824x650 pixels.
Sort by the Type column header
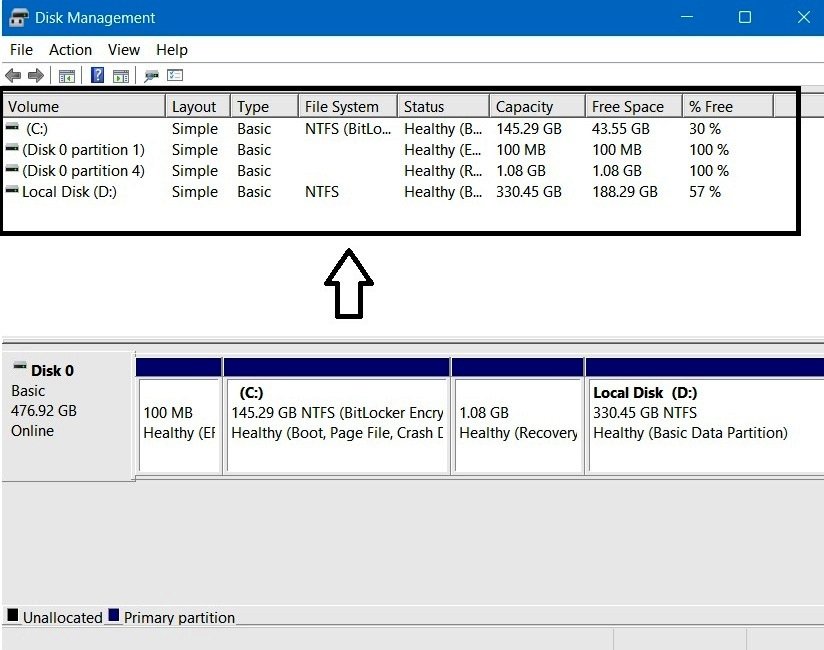[264, 107]
